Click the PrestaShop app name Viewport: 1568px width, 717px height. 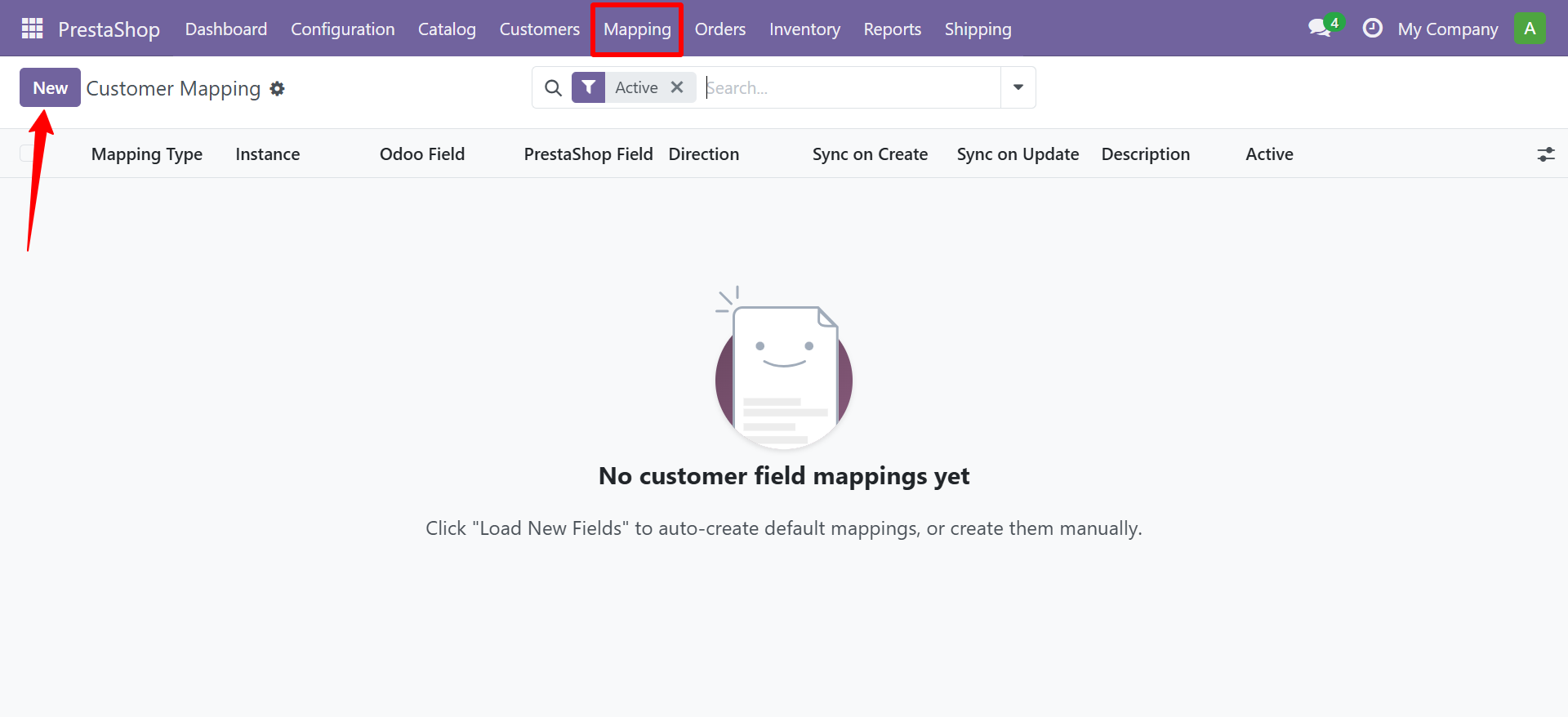pos(109,29)
